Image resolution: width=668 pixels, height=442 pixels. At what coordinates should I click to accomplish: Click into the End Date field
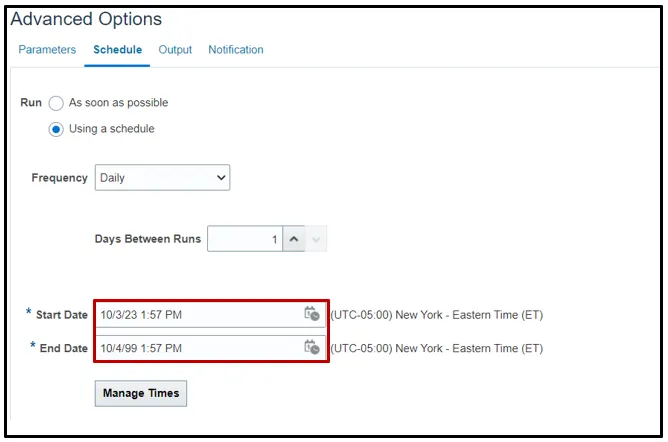pos(195,348)
